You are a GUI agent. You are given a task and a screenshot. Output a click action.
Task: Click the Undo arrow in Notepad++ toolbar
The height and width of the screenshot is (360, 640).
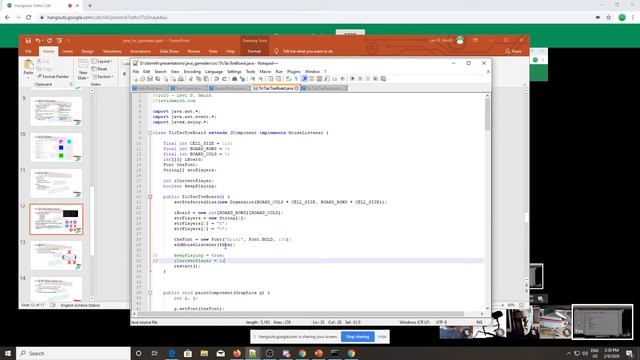[x=216, y=79]
